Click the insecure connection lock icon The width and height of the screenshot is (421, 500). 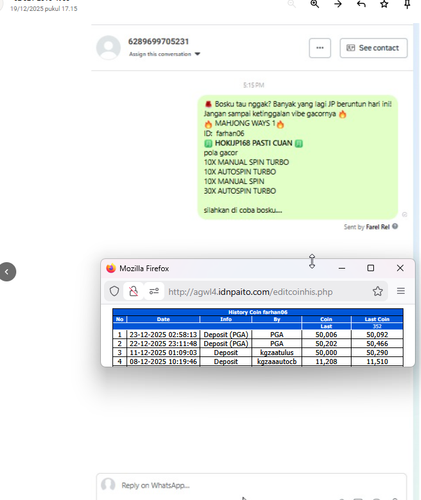pos(134,291)
